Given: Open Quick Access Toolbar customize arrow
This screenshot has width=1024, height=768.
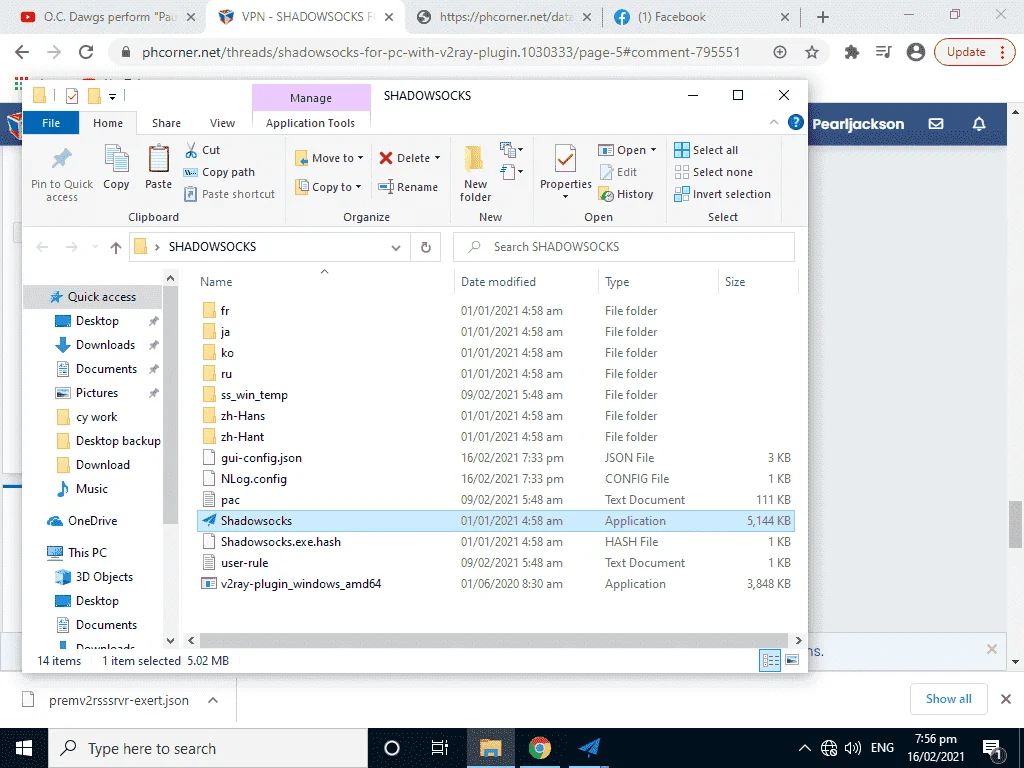Looking at the screenshot, I should [x=112, y=97].
